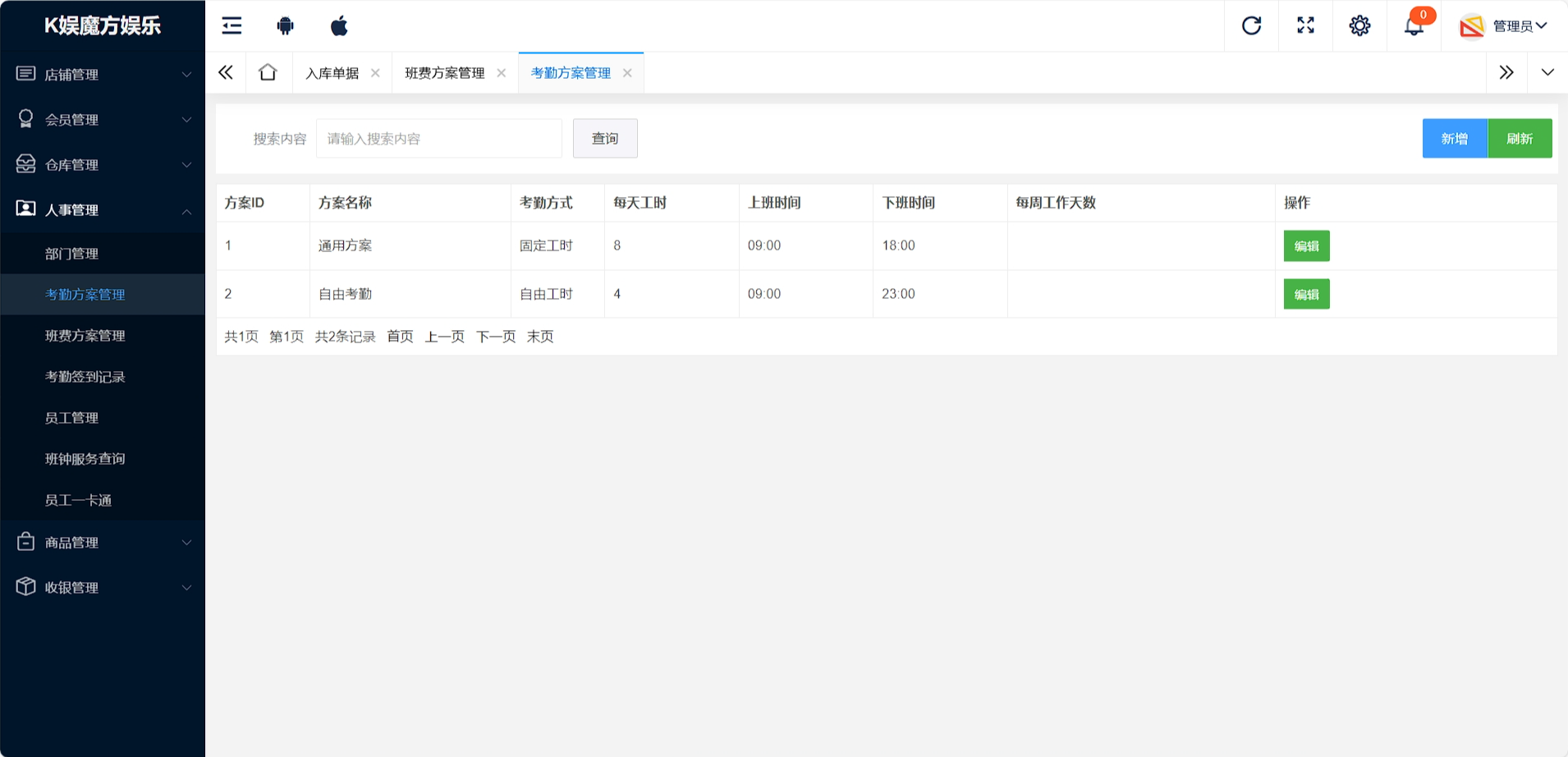Click the sidebar collapse menu icon
Screen dimensions: 1568x757
[x=232, y=25]
